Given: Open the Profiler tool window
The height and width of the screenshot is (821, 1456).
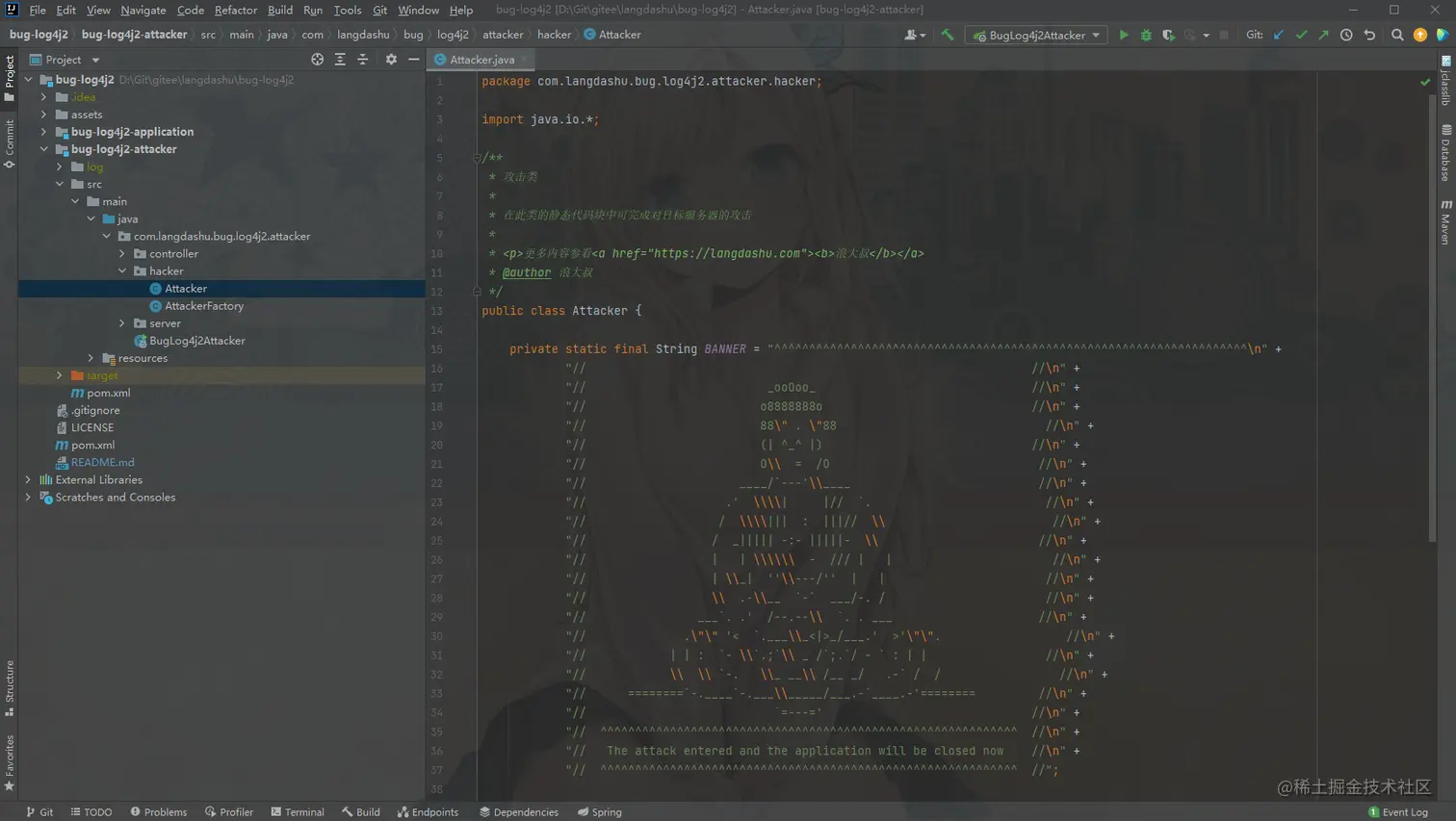Looking at the screenshot, I should click(x=229, y=812).
